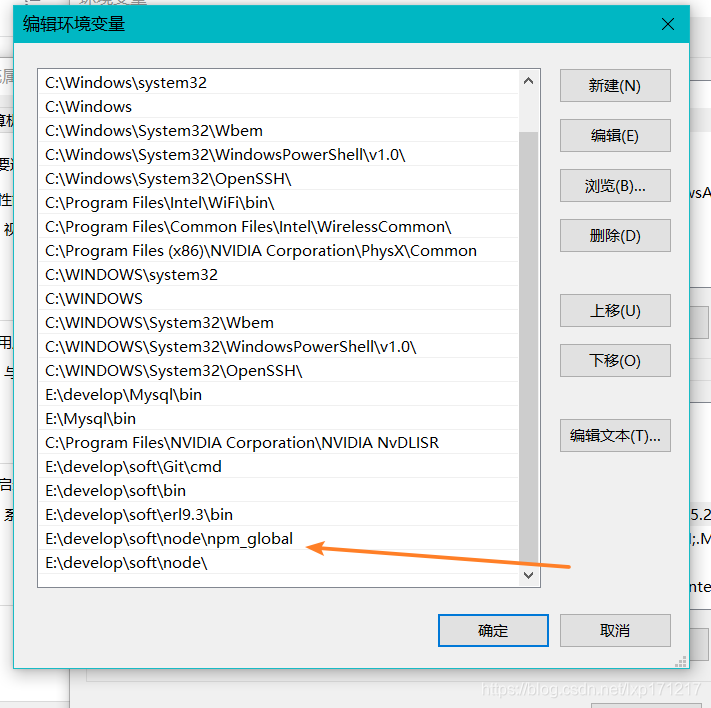Select E:\develop\soft\node\npm_global entry
This screenshot has width=711, height=708.
point(278,539)
